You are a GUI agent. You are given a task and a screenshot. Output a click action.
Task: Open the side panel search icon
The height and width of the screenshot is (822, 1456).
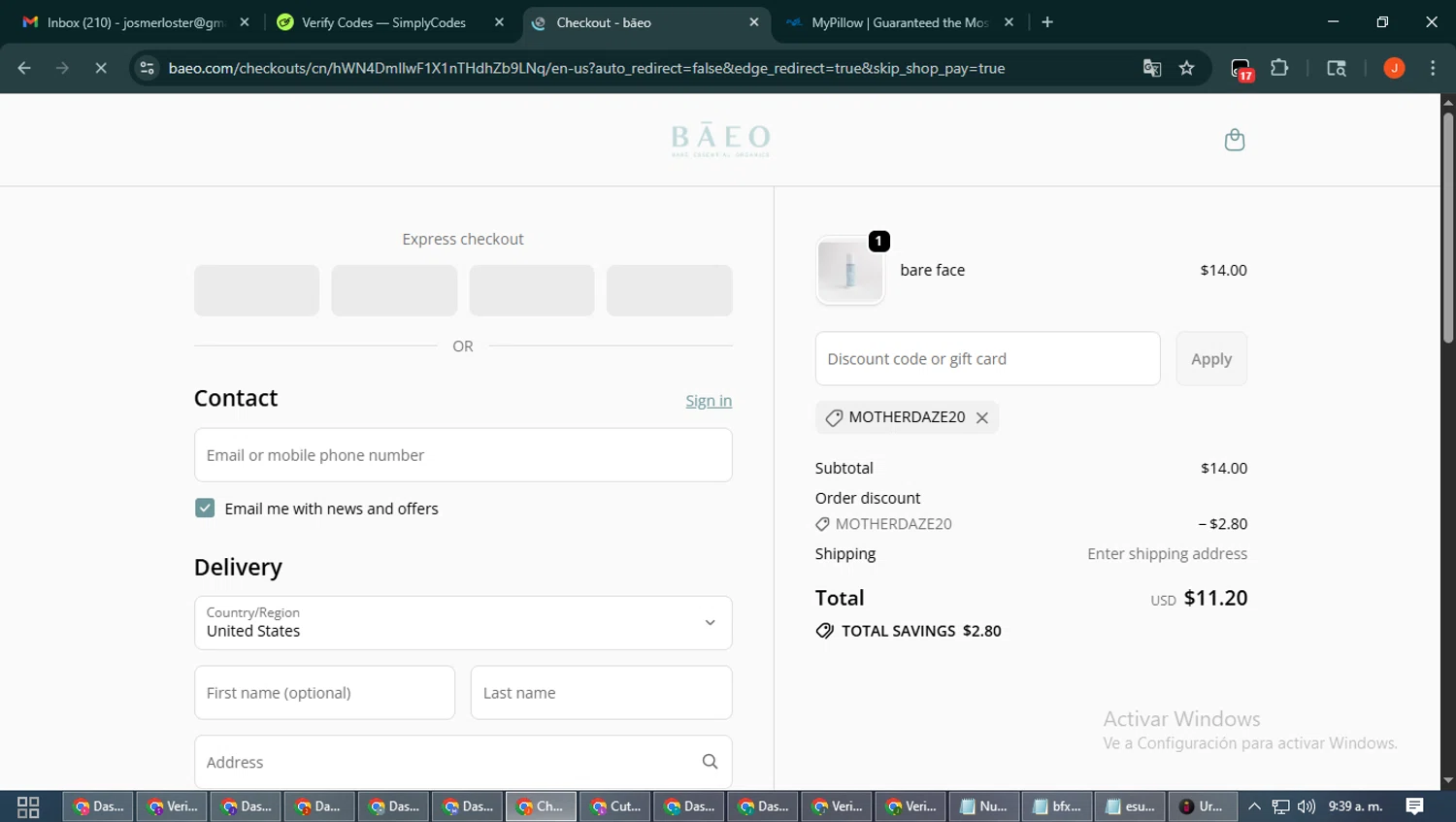pos(1337,68)
